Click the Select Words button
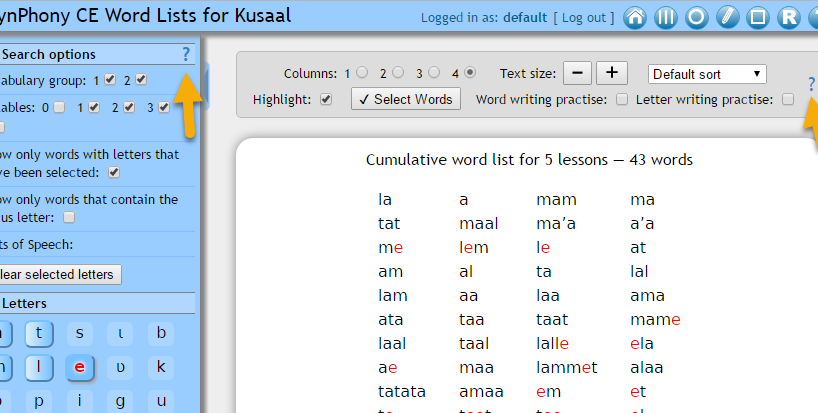 (x=406, y=99)
